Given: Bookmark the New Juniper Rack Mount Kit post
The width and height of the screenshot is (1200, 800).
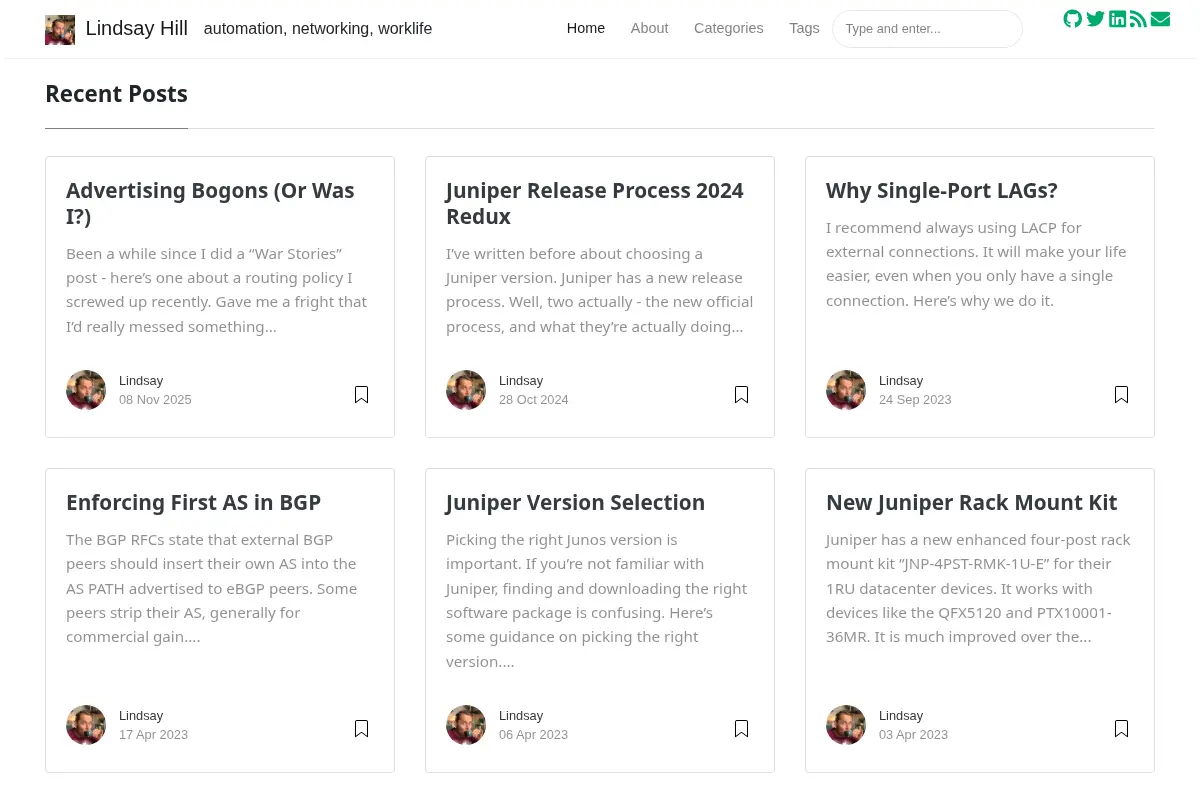Looking at the screenshot, I should click(x=1121, y=729).
